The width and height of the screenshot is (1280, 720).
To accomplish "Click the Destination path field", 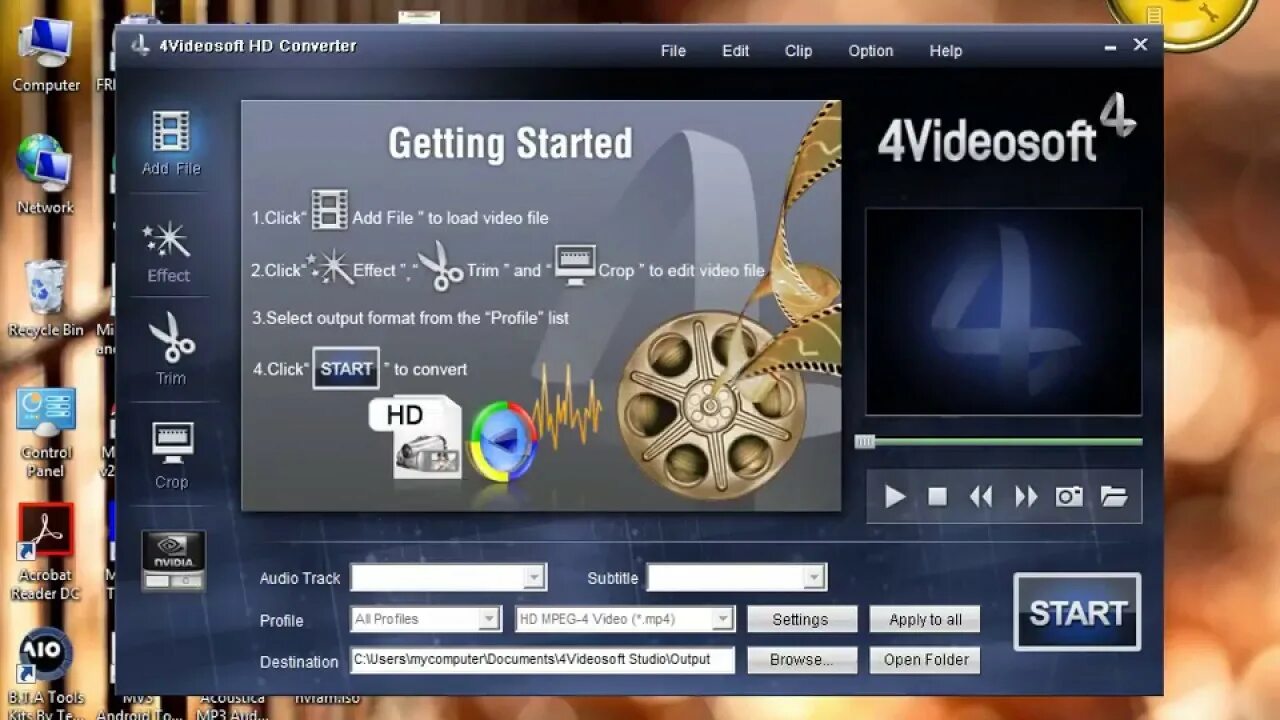I will click(x=542, y=660).
